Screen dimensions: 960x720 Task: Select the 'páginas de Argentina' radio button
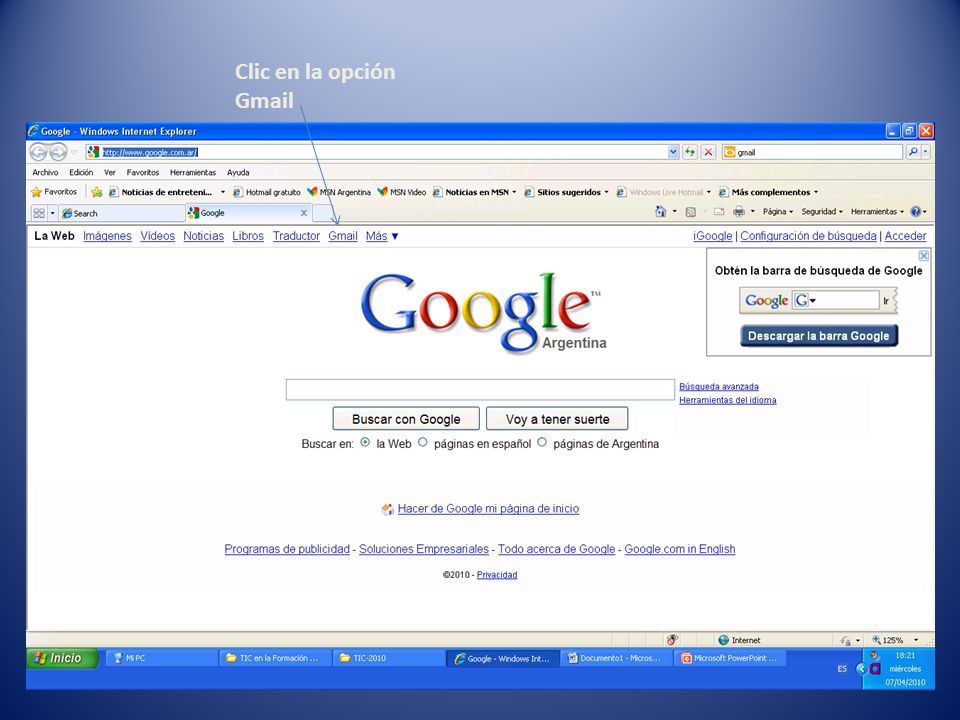542,442
